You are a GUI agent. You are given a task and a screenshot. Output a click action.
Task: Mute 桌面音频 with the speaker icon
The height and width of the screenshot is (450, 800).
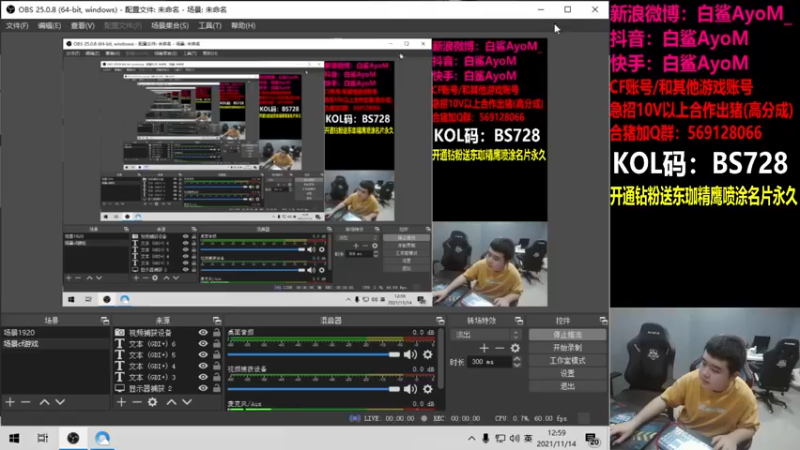pos(410,355)
